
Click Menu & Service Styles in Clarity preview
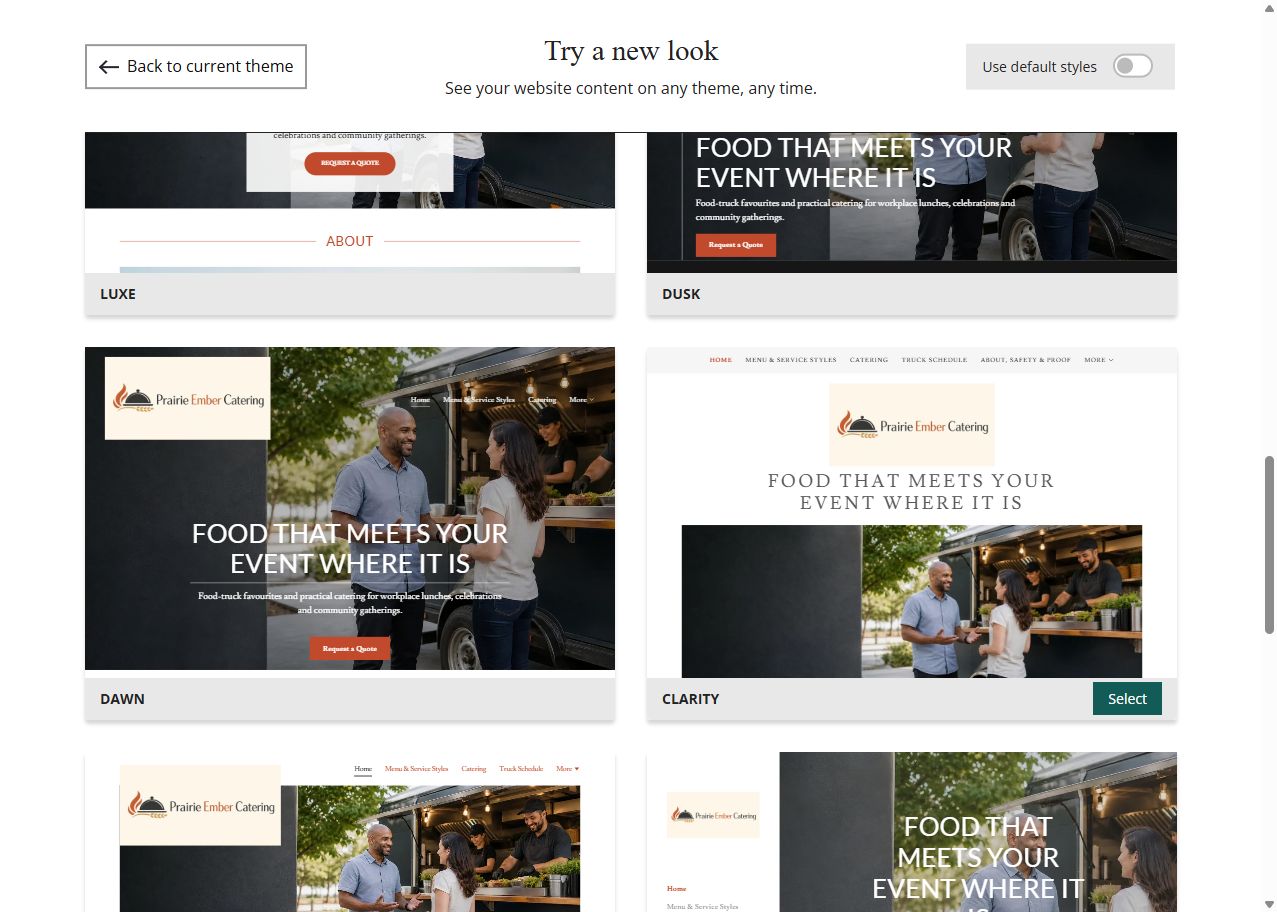(x=791, y=360)
